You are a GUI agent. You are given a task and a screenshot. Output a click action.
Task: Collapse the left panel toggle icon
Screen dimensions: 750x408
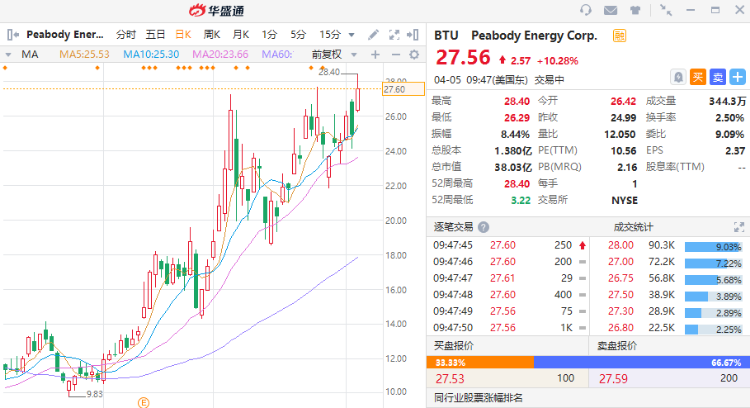point(13,34)
